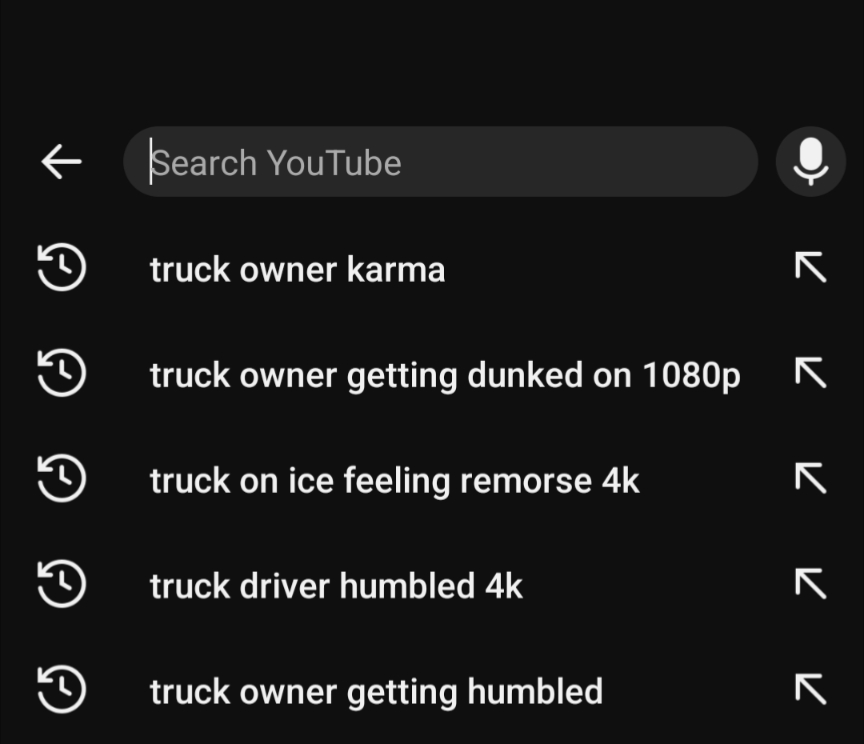Click history icon beside "truck driver humbled 4k"
This screenshot has height=744, width=864.
click(x=61, y=585)
